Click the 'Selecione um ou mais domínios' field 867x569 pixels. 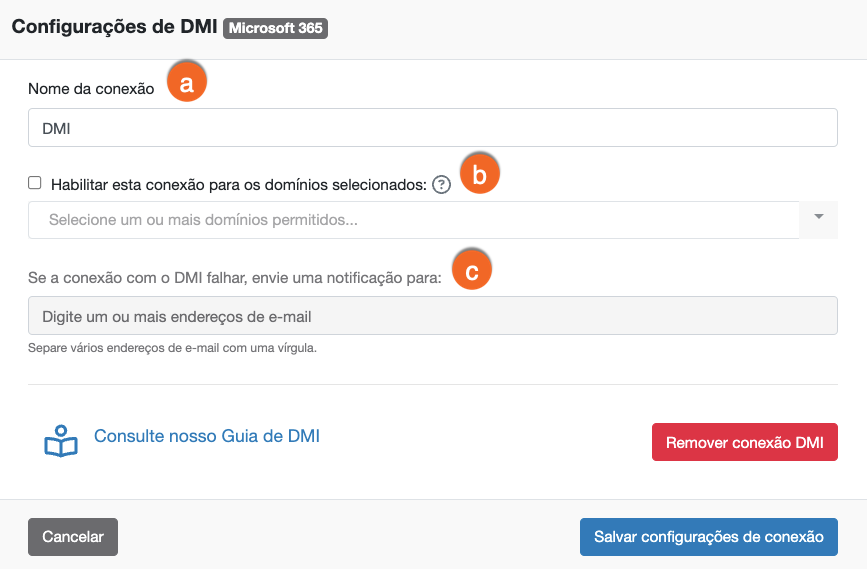(x=414, y=220)
